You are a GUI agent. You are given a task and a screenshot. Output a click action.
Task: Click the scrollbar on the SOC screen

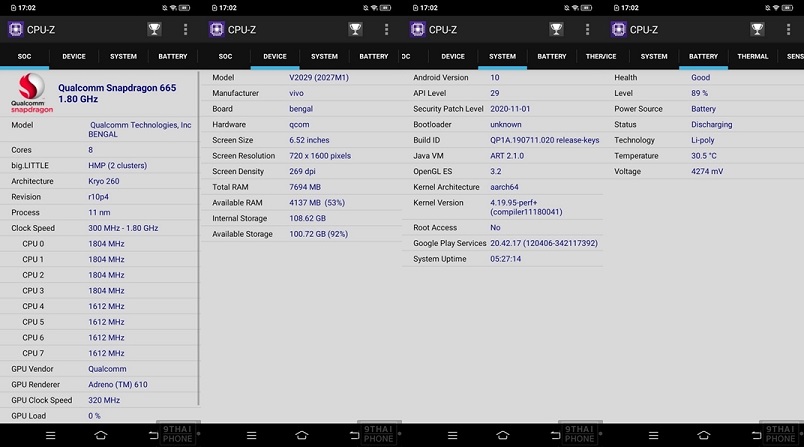(x=198, y=238)
